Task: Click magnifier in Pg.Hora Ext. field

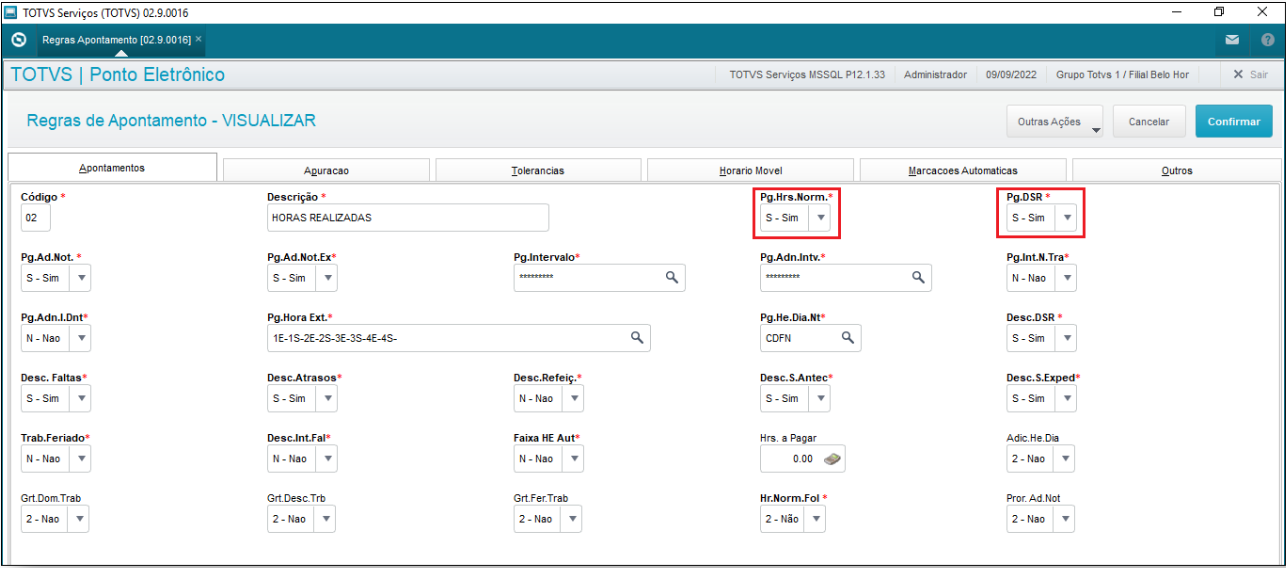Action: (x=636, y=337)
